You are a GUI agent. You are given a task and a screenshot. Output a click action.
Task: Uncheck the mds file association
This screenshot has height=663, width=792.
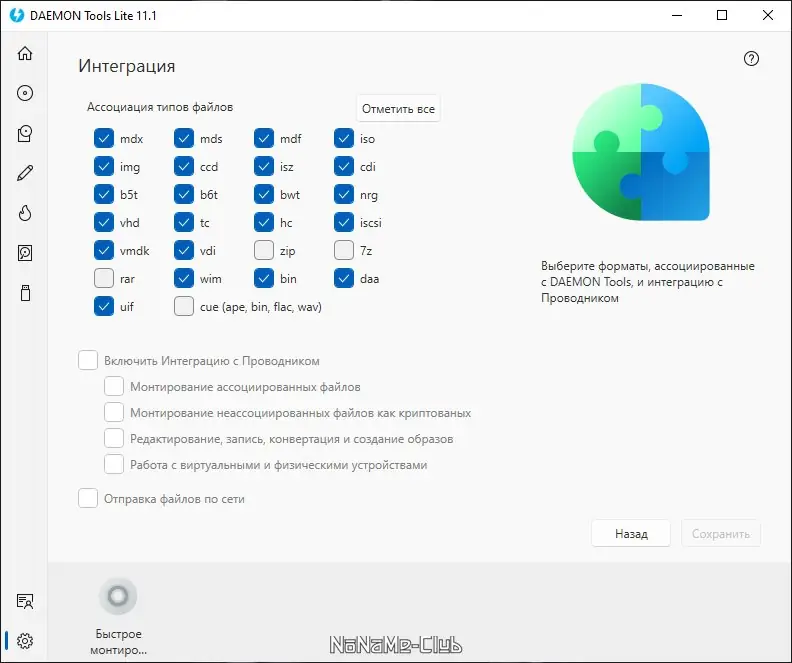[x=184, y=138]
